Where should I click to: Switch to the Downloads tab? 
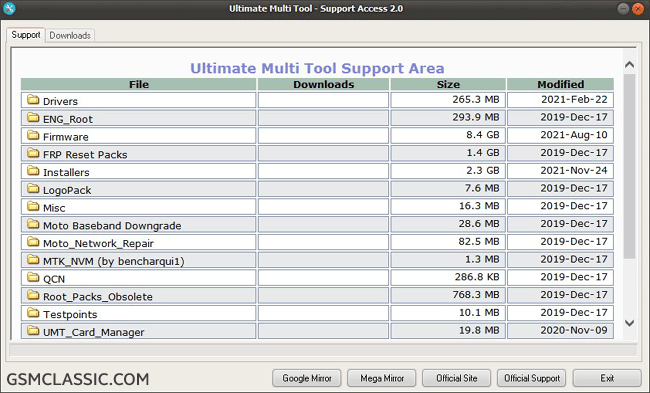tap(70, 36)
